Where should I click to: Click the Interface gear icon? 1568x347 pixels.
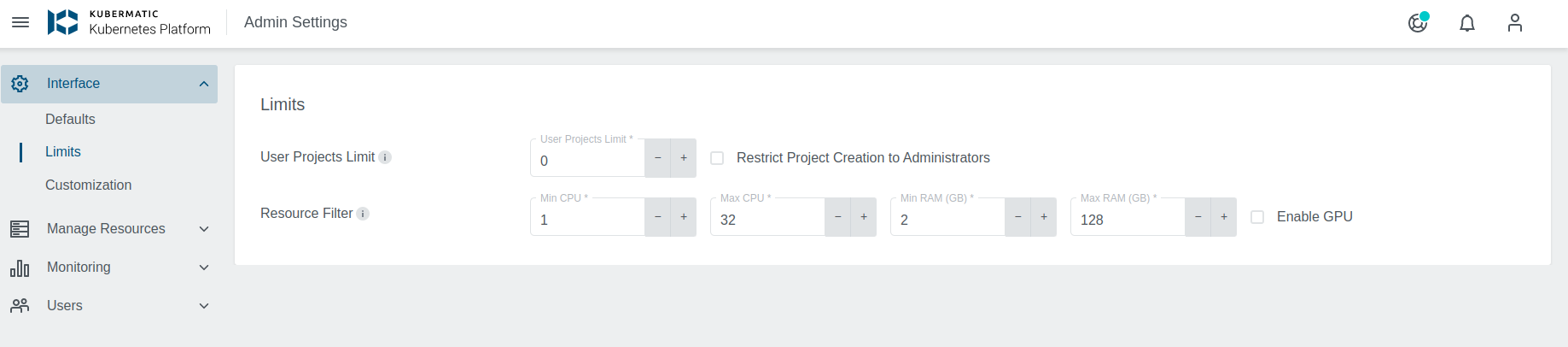point(20,84)
